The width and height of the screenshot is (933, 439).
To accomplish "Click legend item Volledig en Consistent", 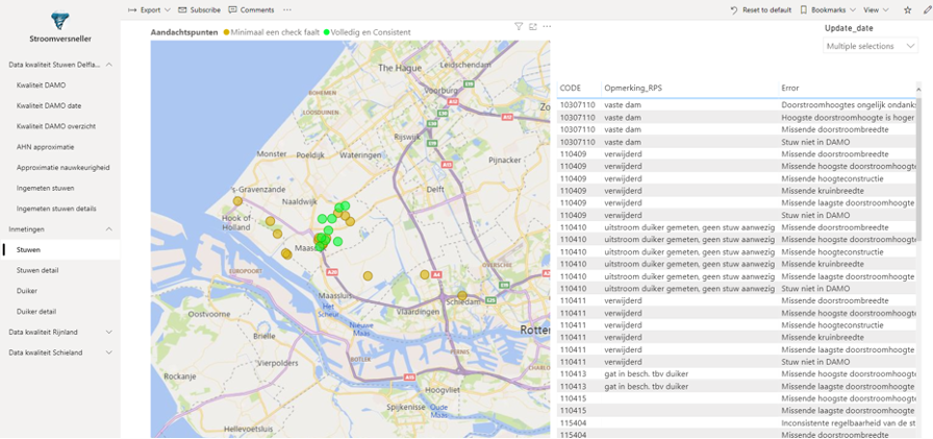I will click(367, 32).
